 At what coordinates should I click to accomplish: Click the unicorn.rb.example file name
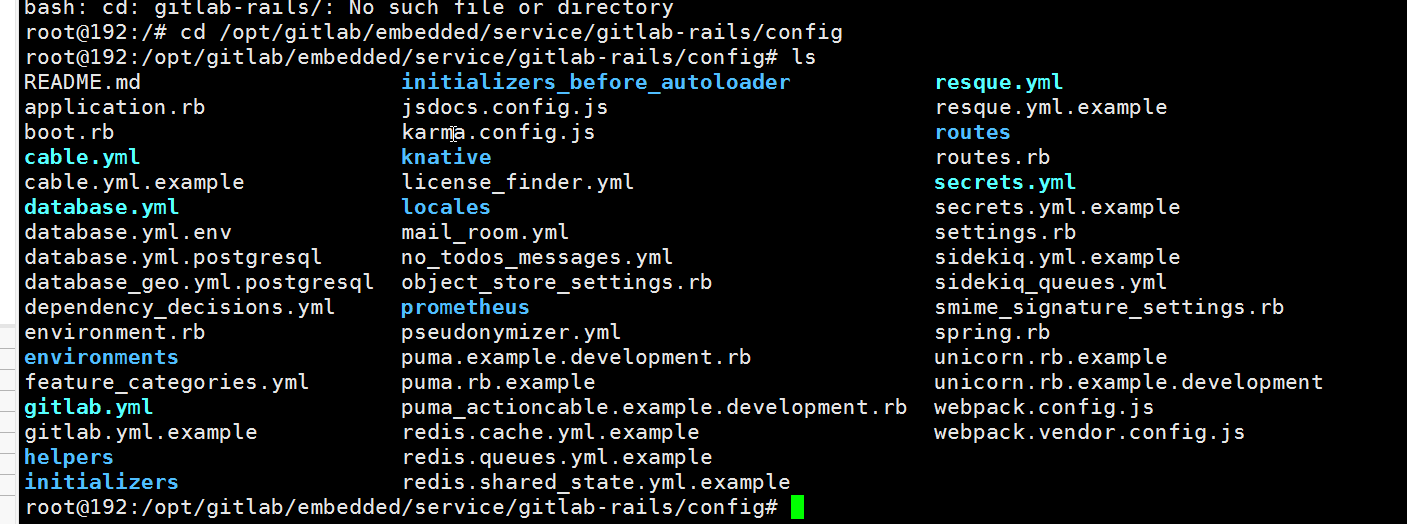tap(1050, 357)
